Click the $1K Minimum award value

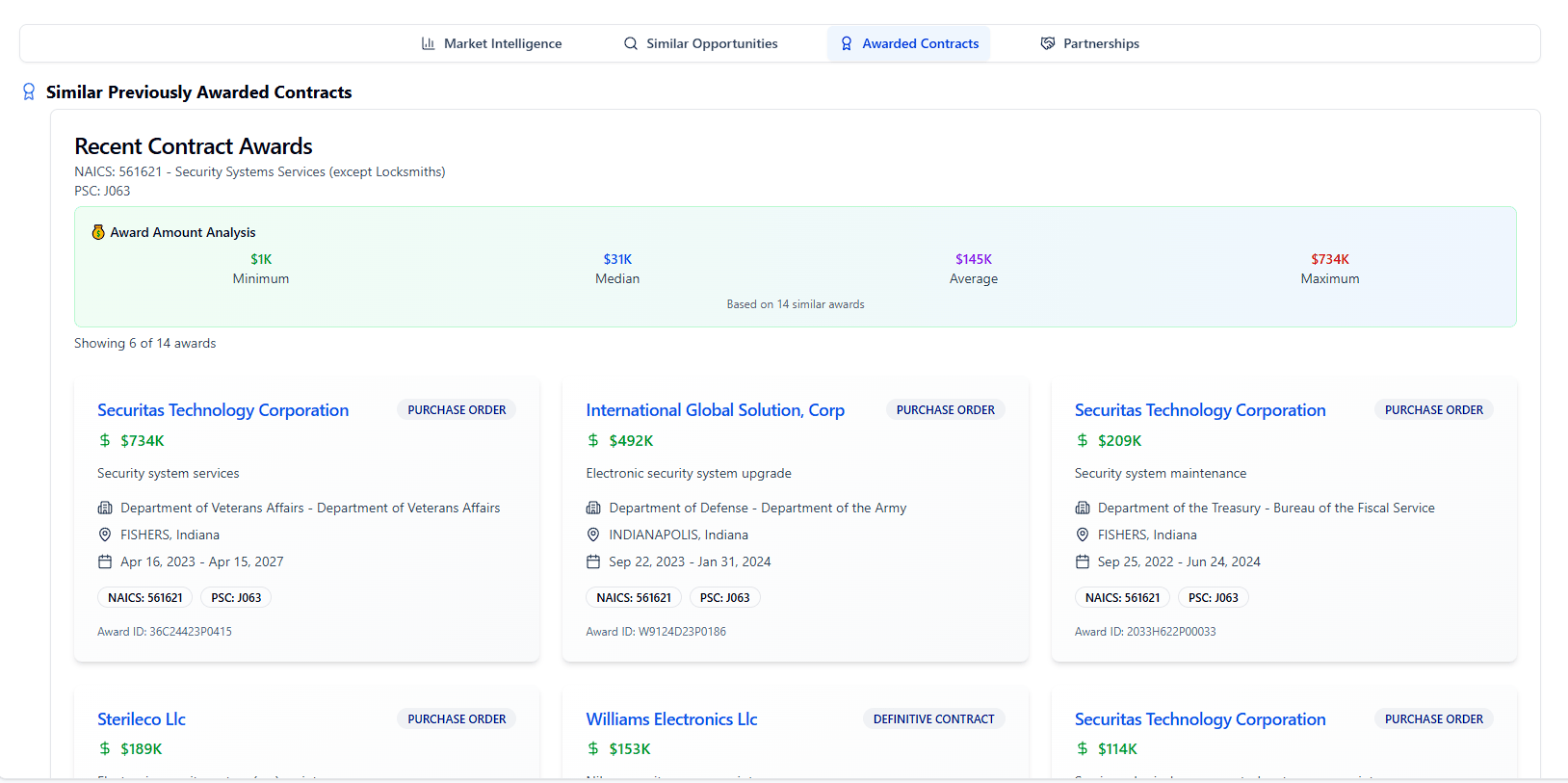click(x=261, y=259)
